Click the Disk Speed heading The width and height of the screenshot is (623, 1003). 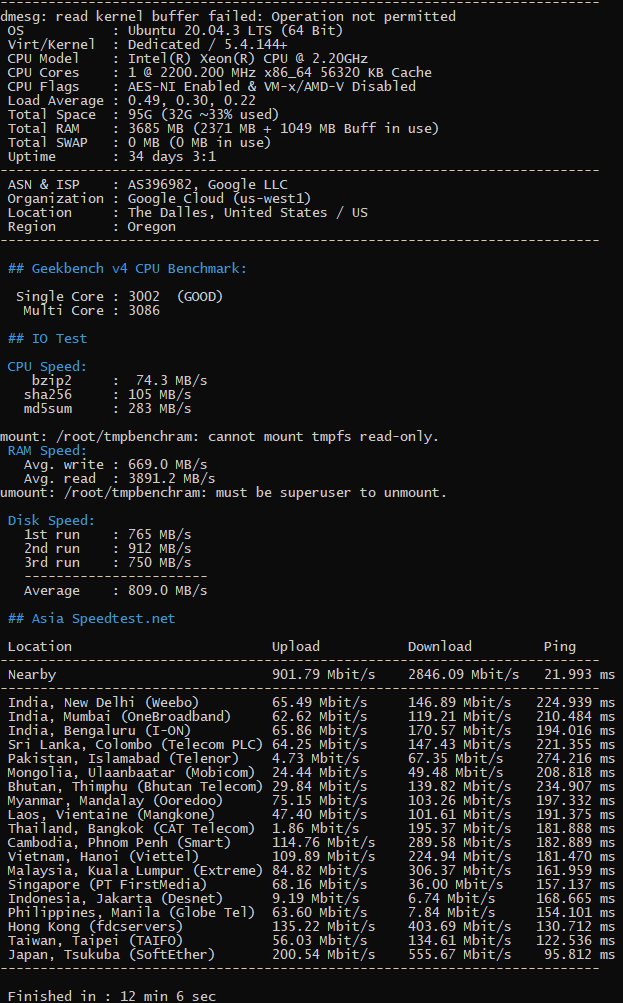click(x=51, y=521)
